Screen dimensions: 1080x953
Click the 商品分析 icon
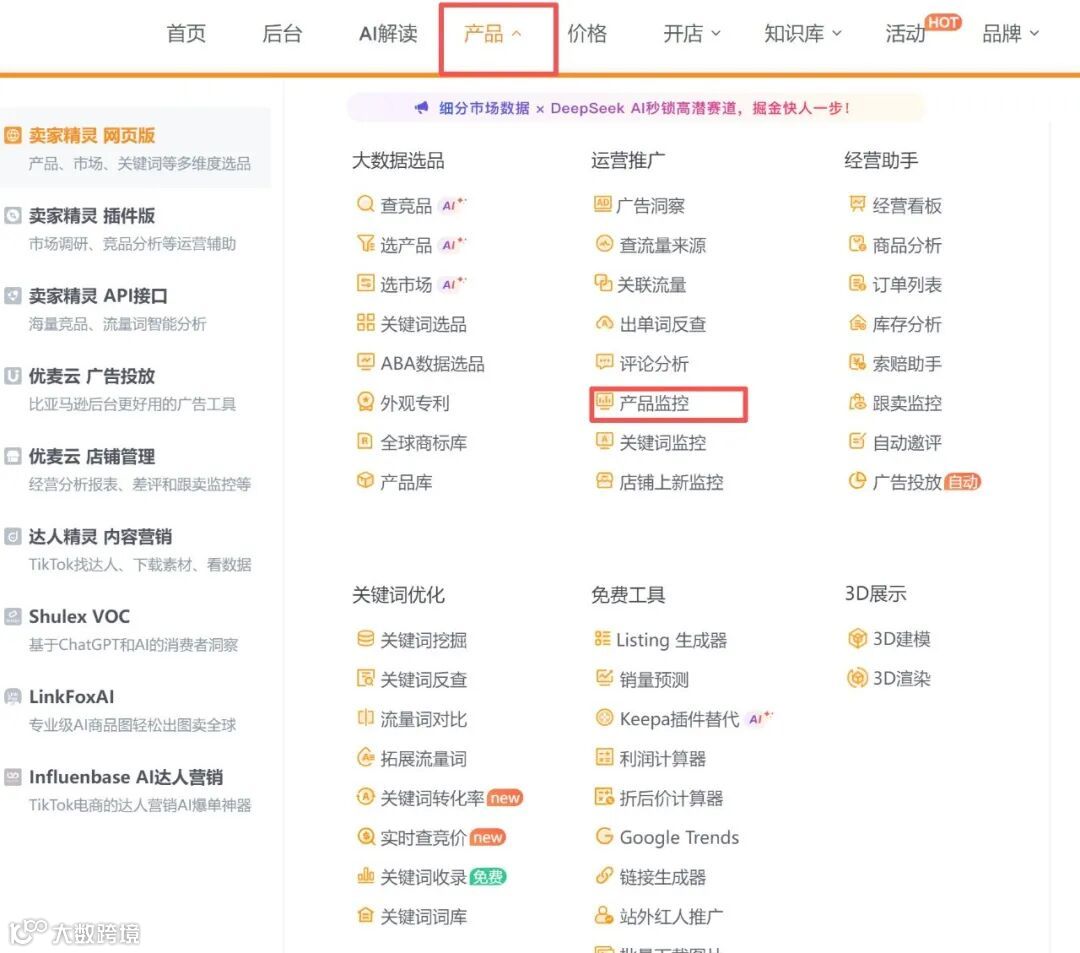(857, 244)
